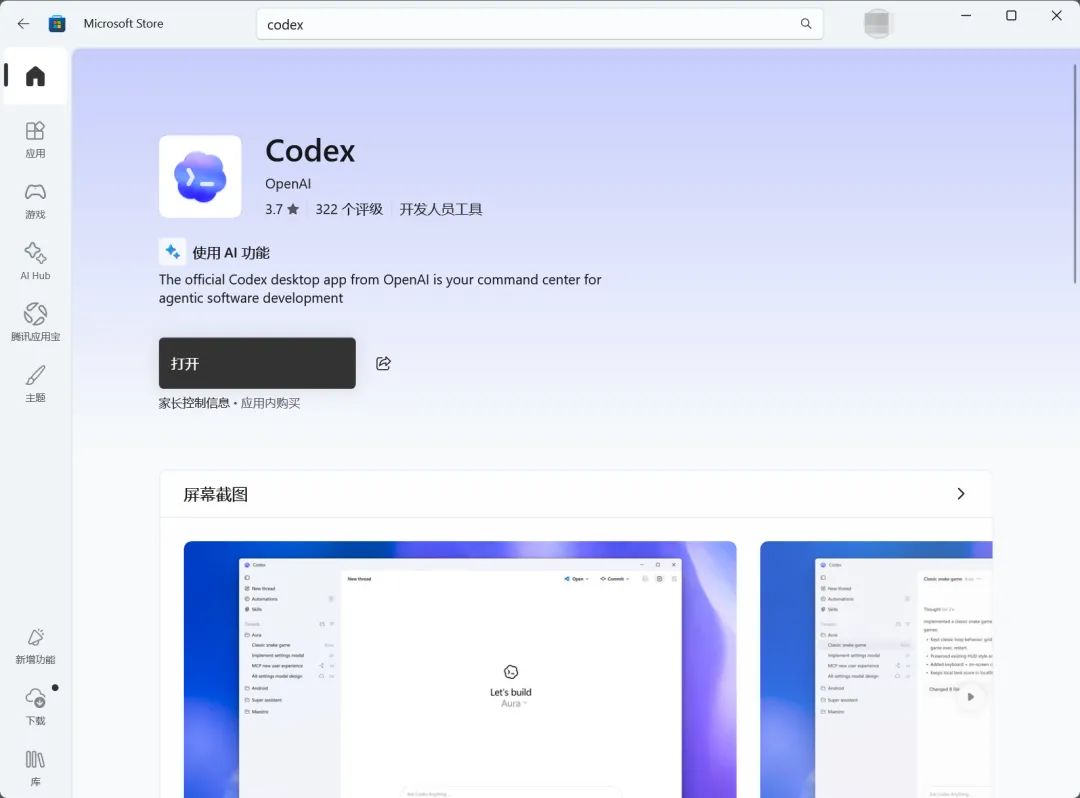Open AI Hub in the sidebar
The height and width of the screenshot is (798, 1080).
click(35, 262)
